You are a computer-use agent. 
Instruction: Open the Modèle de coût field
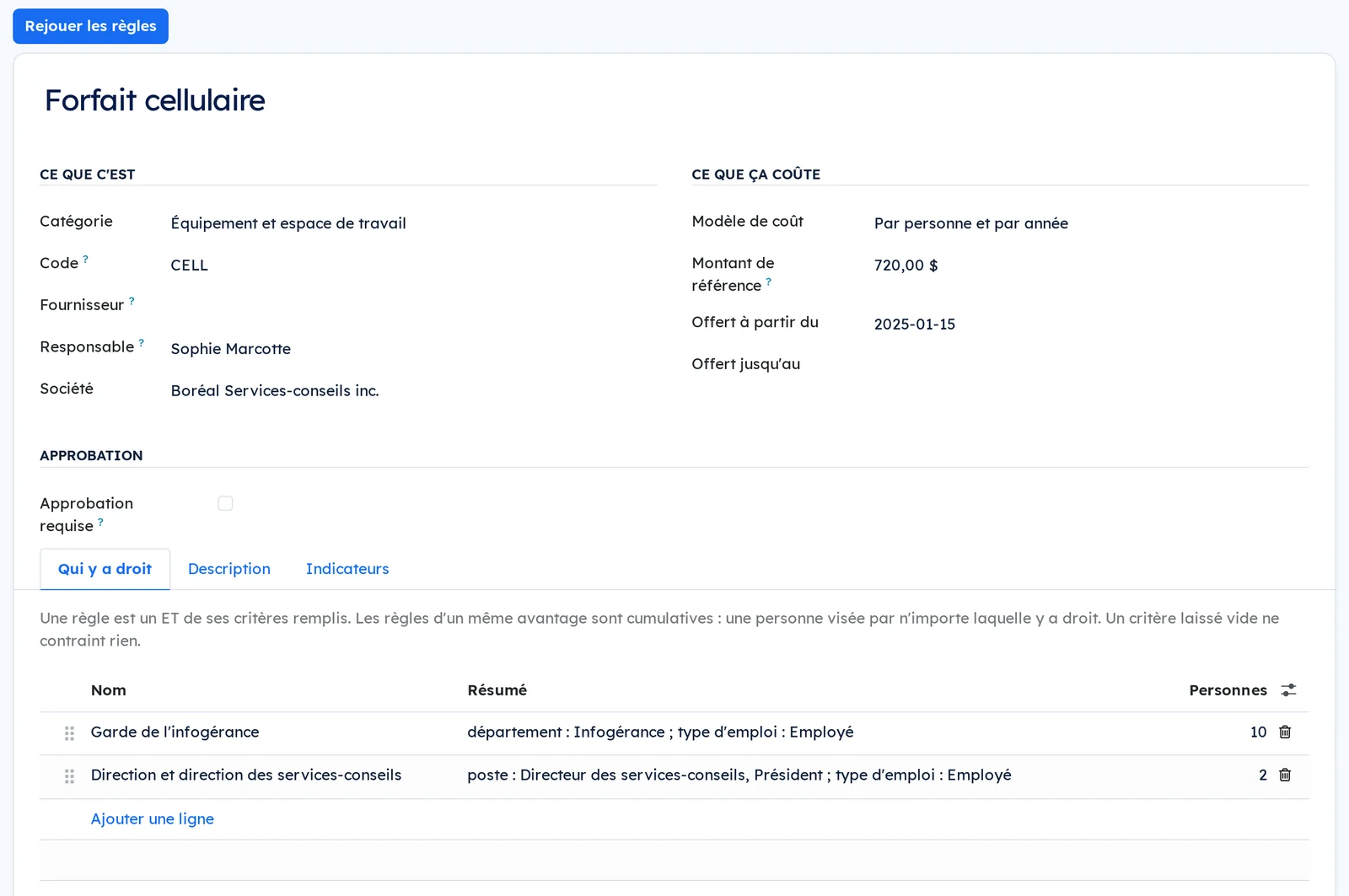point(1091,223)
